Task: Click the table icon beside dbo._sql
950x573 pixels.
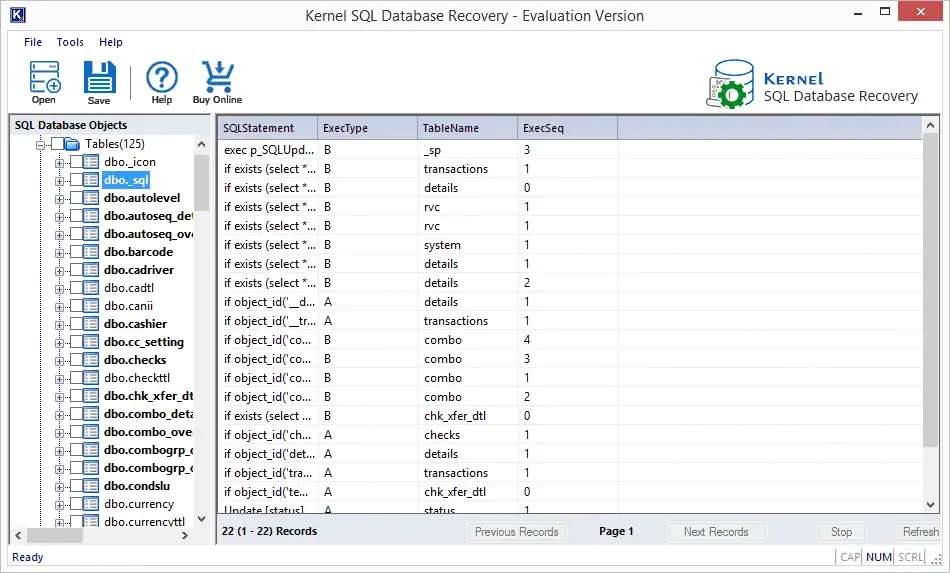Action: coord(91,180)
